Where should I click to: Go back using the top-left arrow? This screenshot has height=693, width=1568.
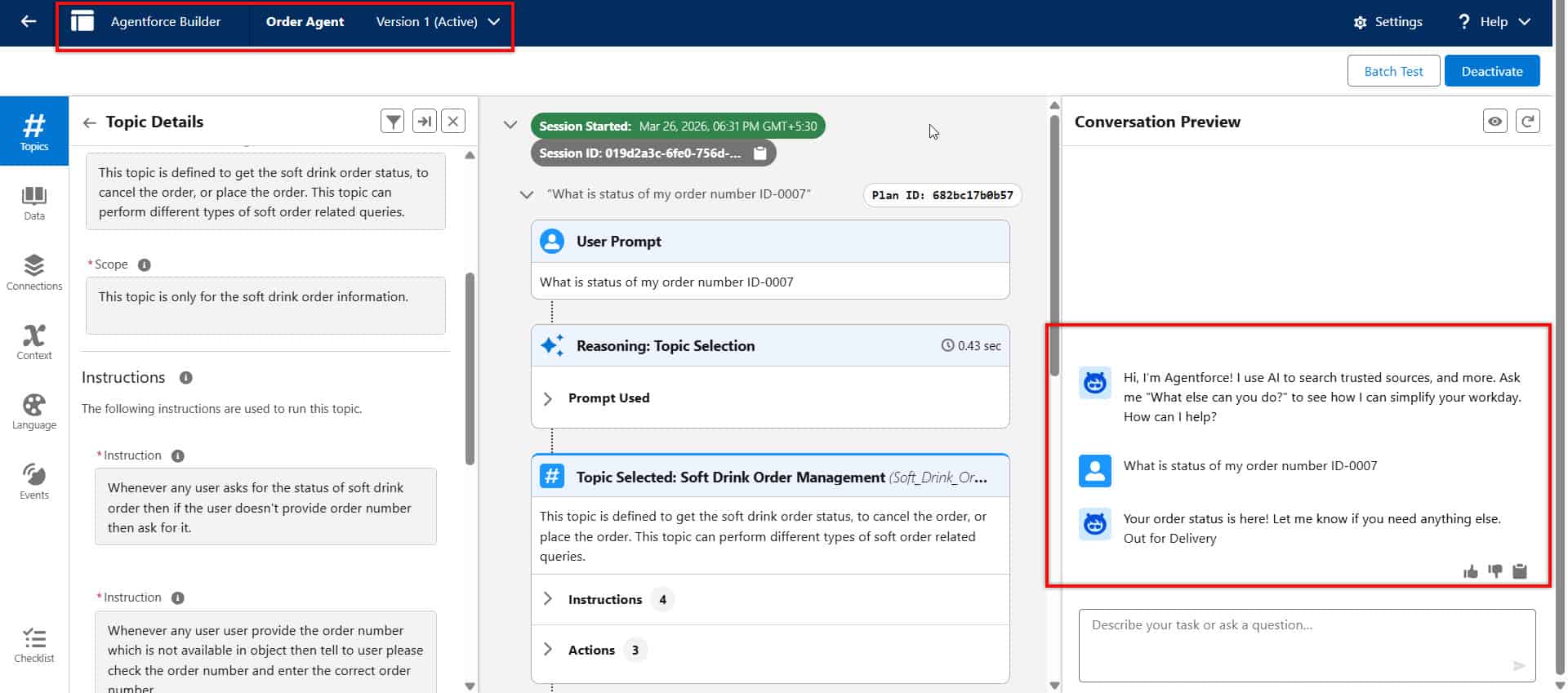tap(29, 22)
